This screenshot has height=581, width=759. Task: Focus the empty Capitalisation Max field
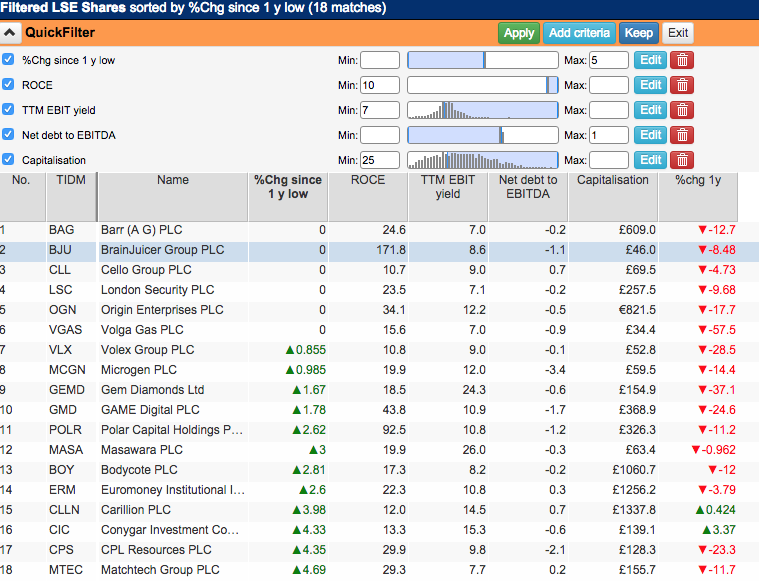pyautogui.click(x=608, y=160)
